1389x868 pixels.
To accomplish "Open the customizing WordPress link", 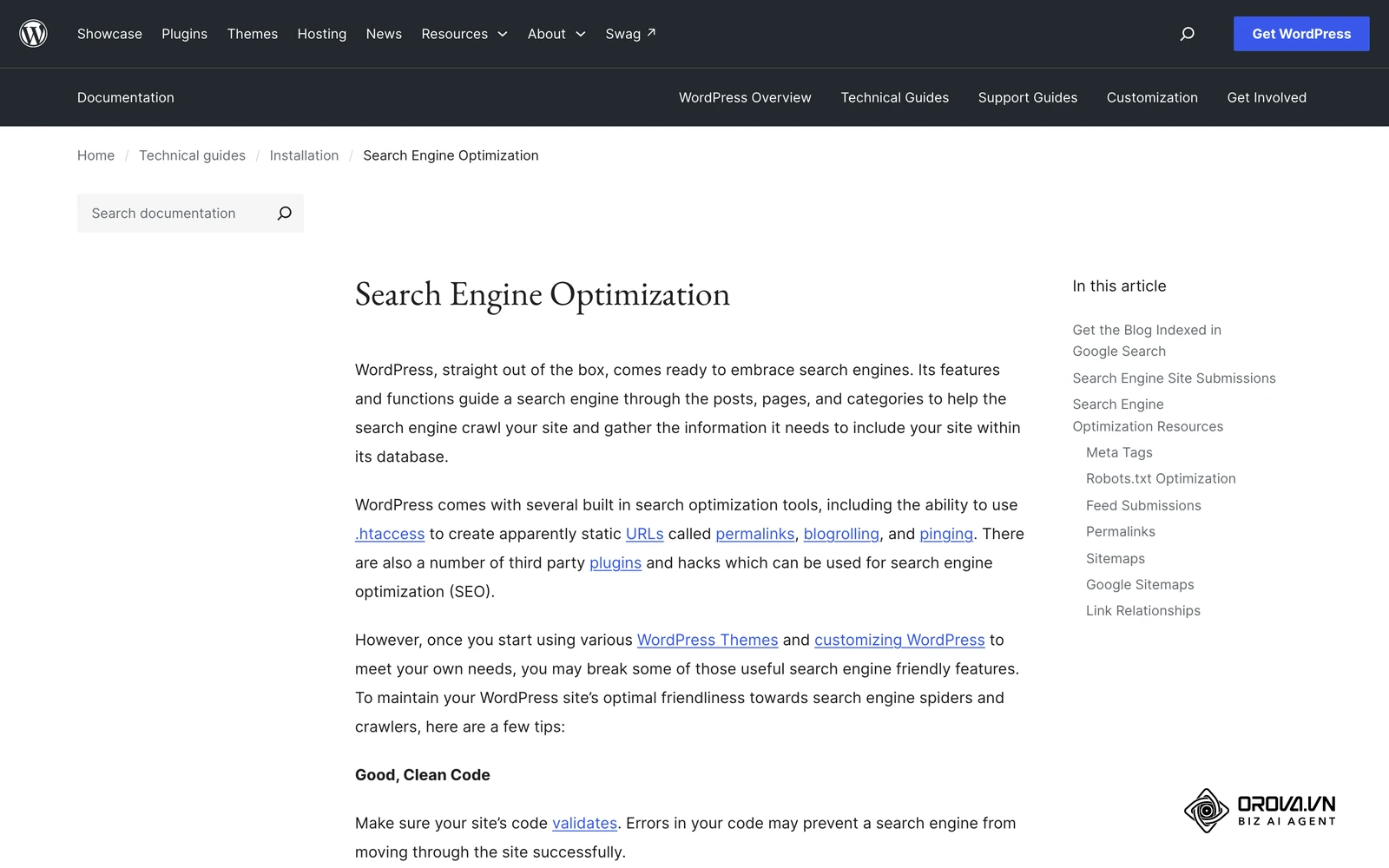I will (899, 640).
